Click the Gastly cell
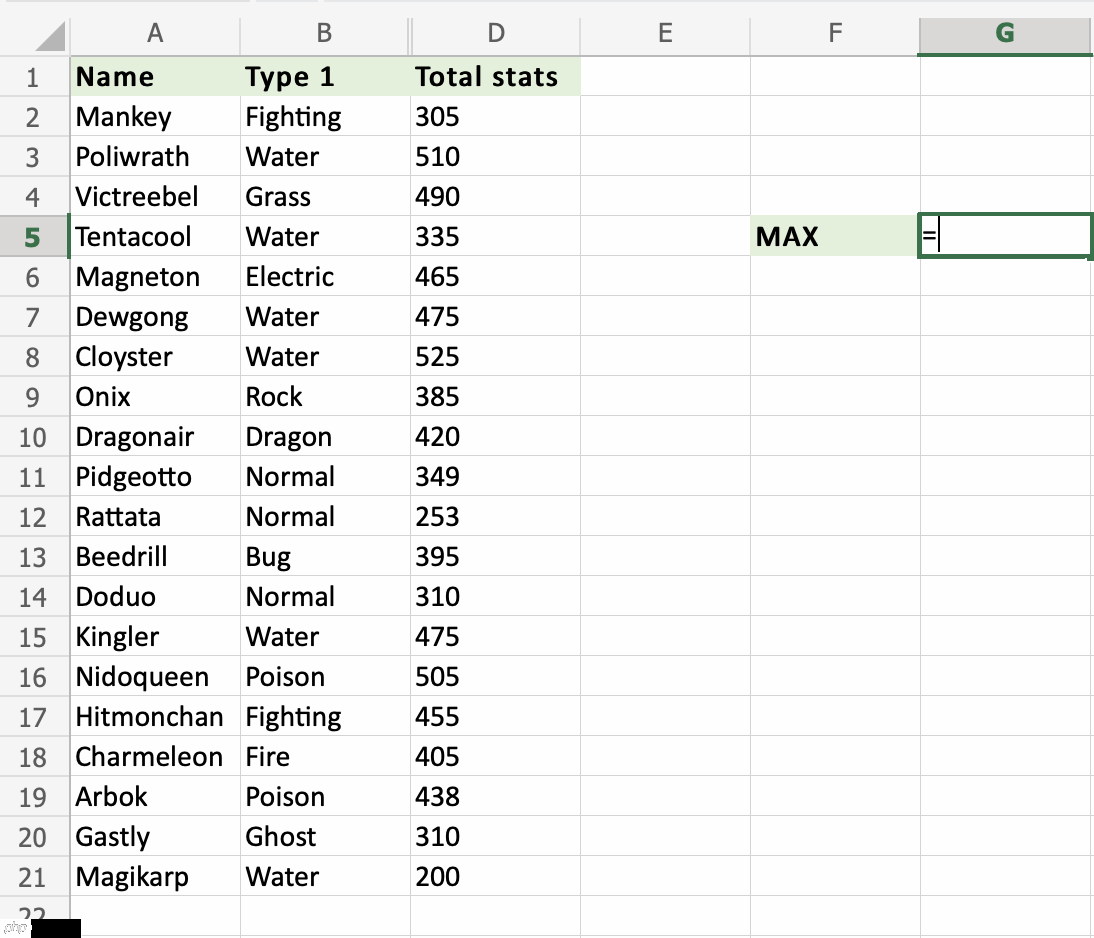 (x=155, y=837)
